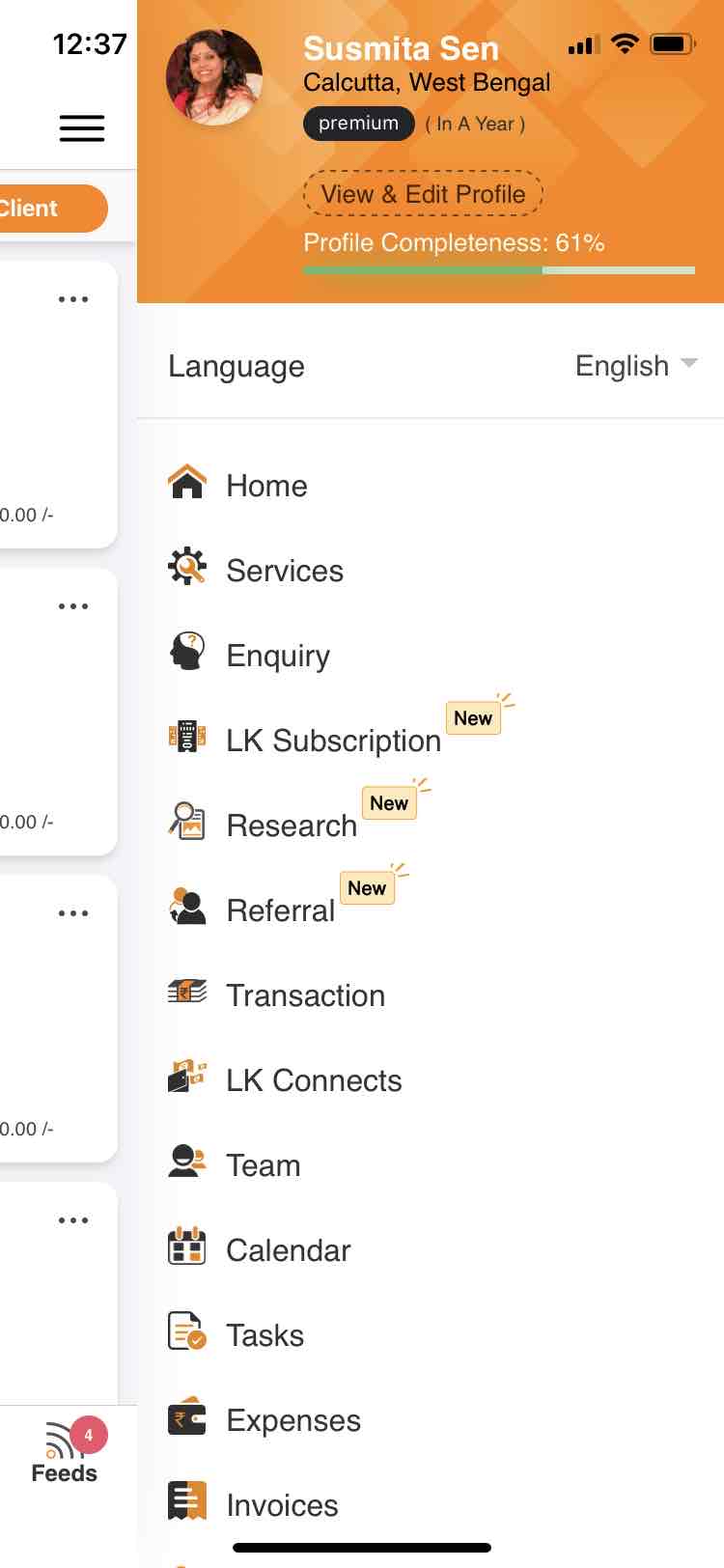Expand options on the first card's three dots
Image resolution: width=724 pixels, height=1568 pixels.
point(73,299)
